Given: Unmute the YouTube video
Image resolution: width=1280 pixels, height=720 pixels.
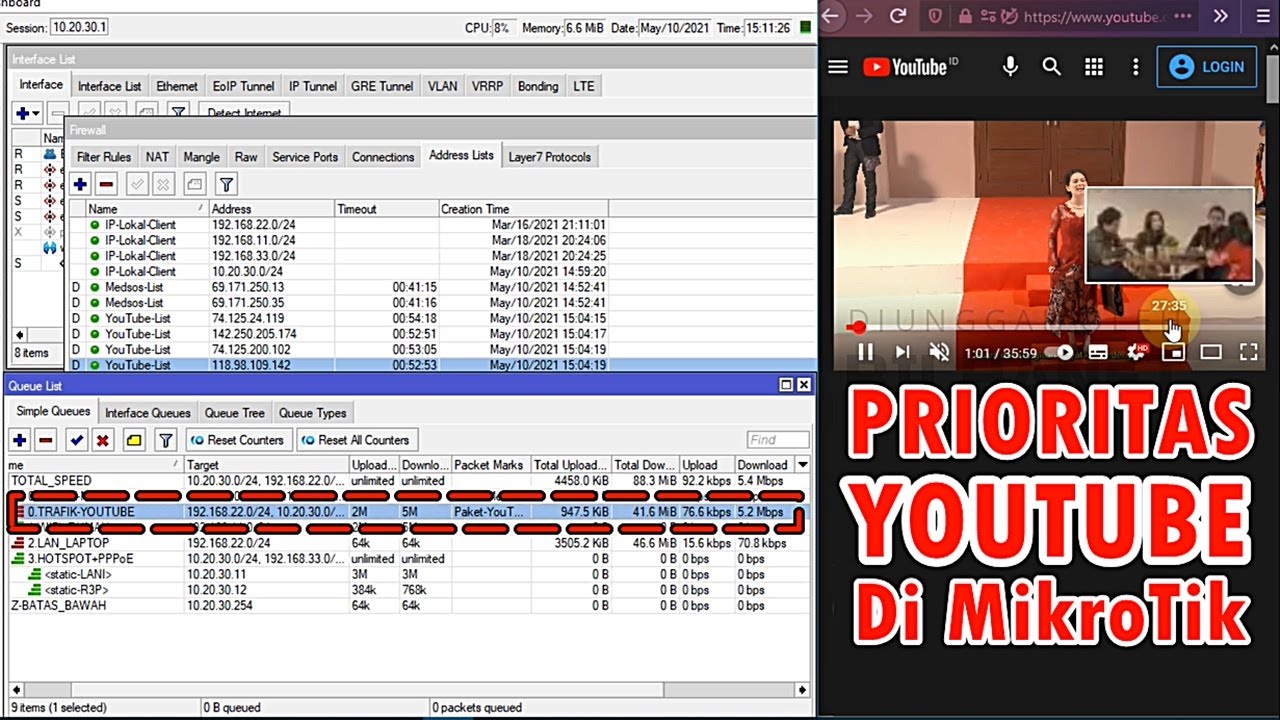Looking at the screenshot, I should coord(939,352).
